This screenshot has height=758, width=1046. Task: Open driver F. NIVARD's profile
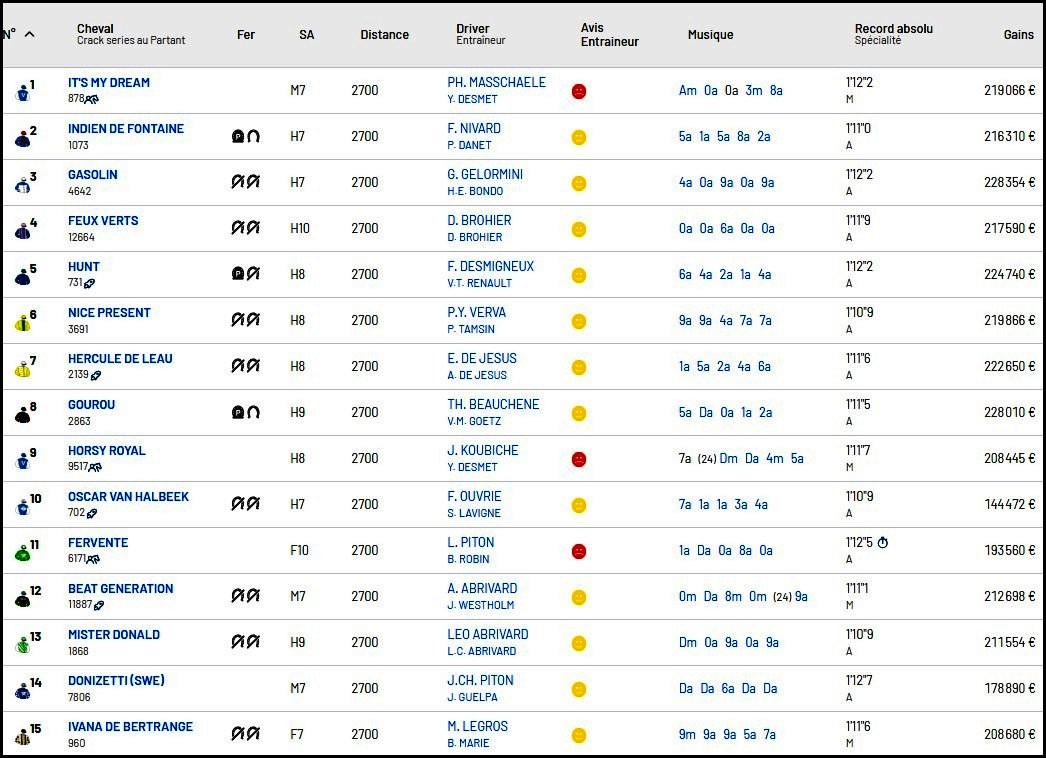[x=474, y=128]
